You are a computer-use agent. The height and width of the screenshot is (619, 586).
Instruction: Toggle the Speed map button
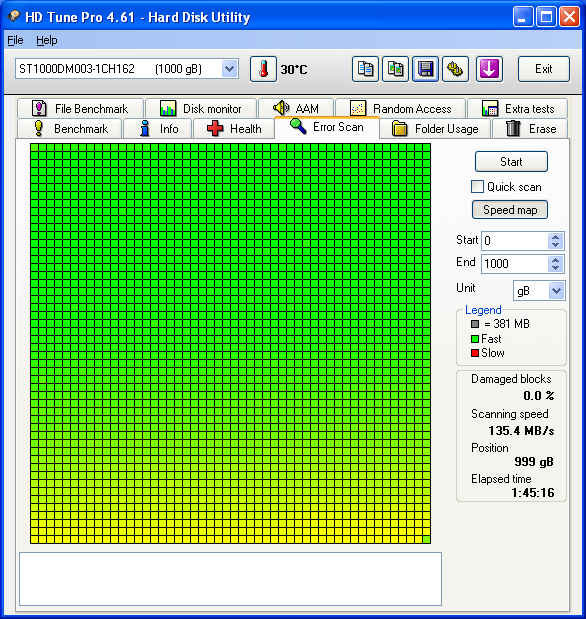point(510,210)
